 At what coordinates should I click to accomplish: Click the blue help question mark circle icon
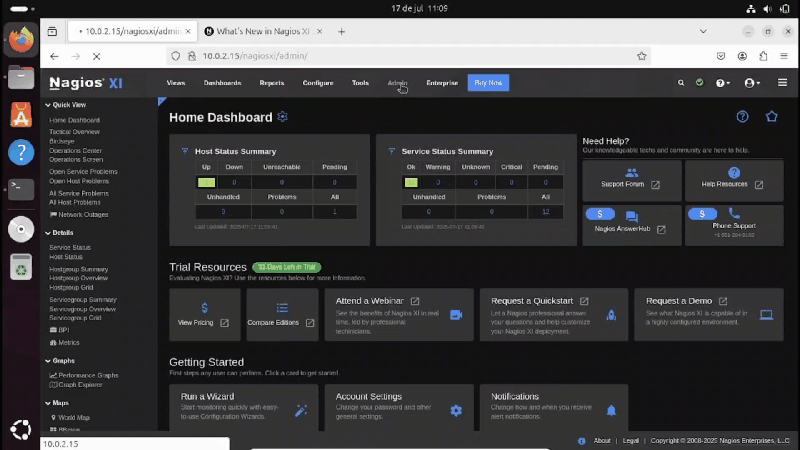(x=742, y=117)
